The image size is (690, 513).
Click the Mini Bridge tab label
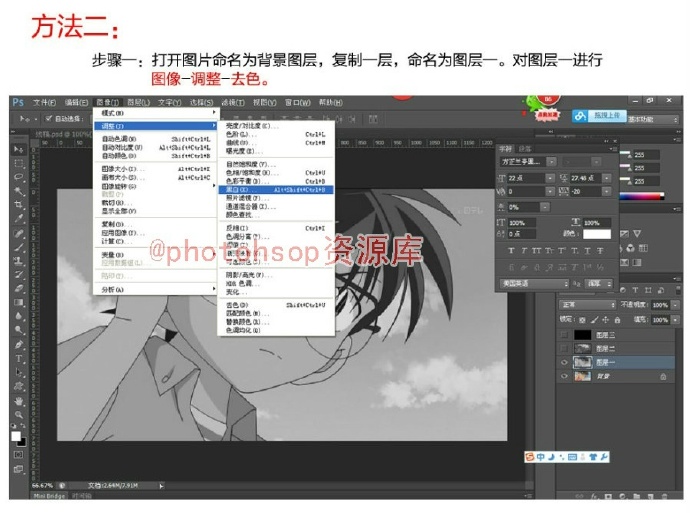click(x=49, y=496)
